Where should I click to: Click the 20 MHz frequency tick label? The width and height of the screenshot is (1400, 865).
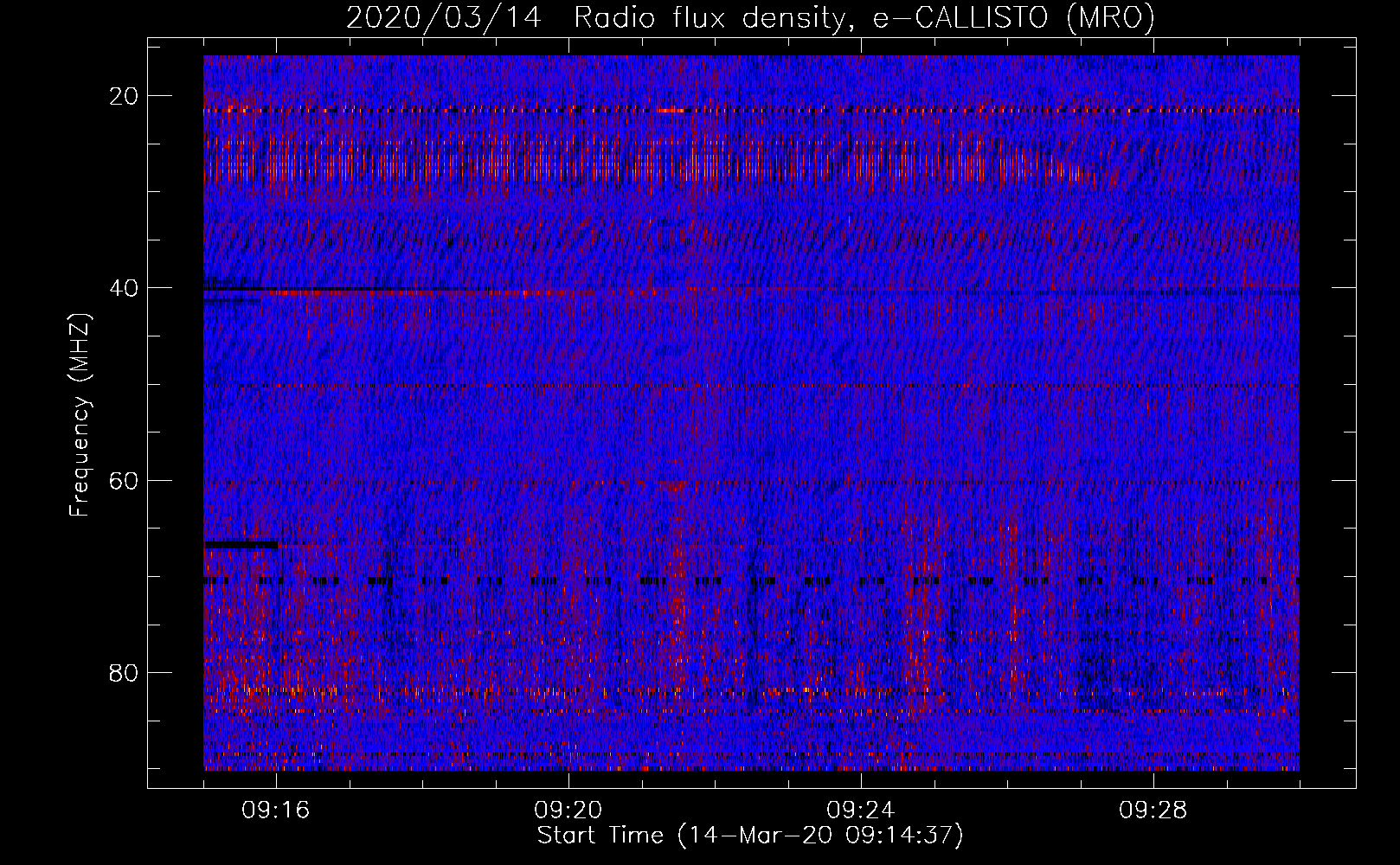tap(125, 96)
